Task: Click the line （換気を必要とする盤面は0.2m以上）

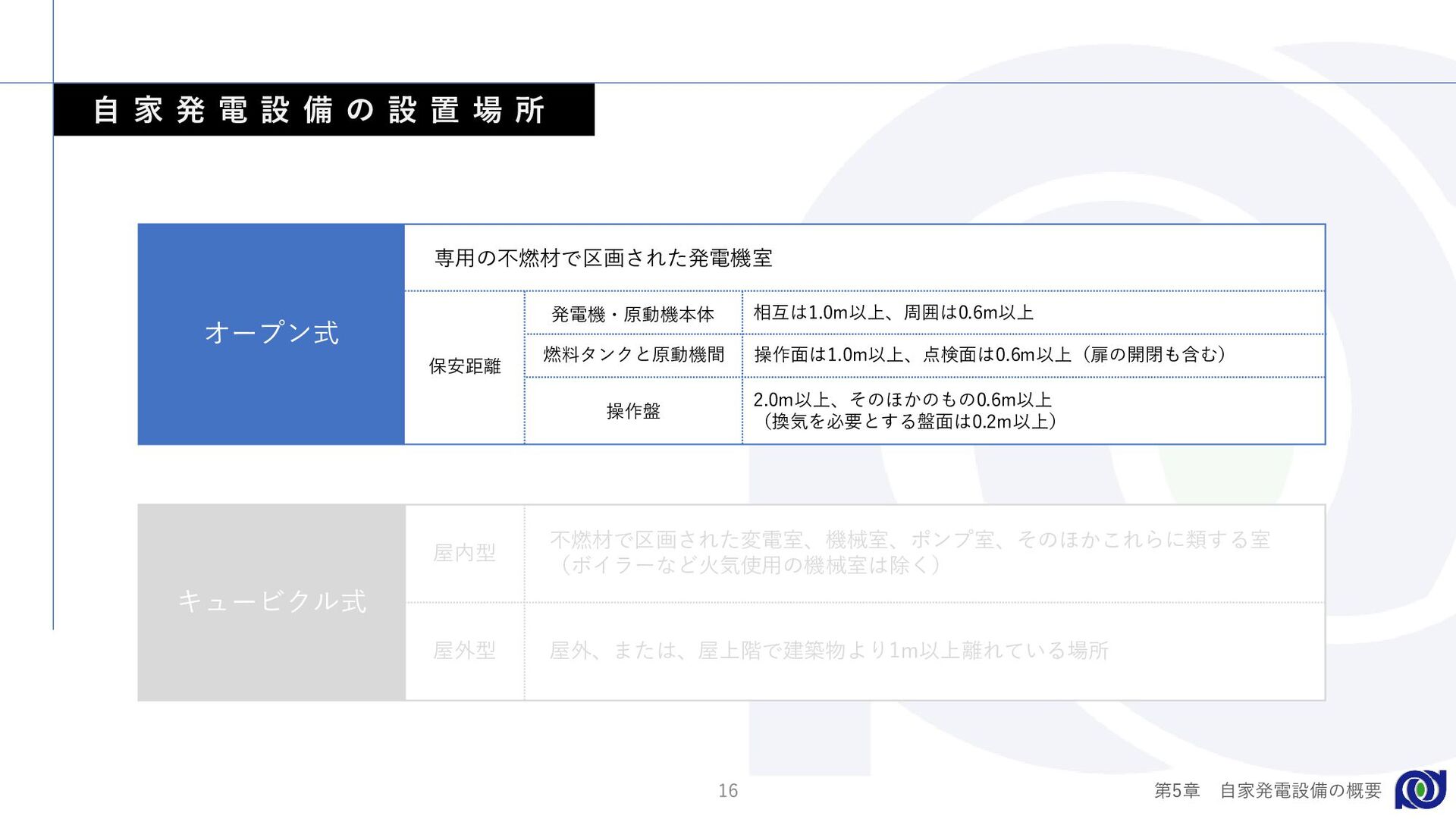Action: 910,422
